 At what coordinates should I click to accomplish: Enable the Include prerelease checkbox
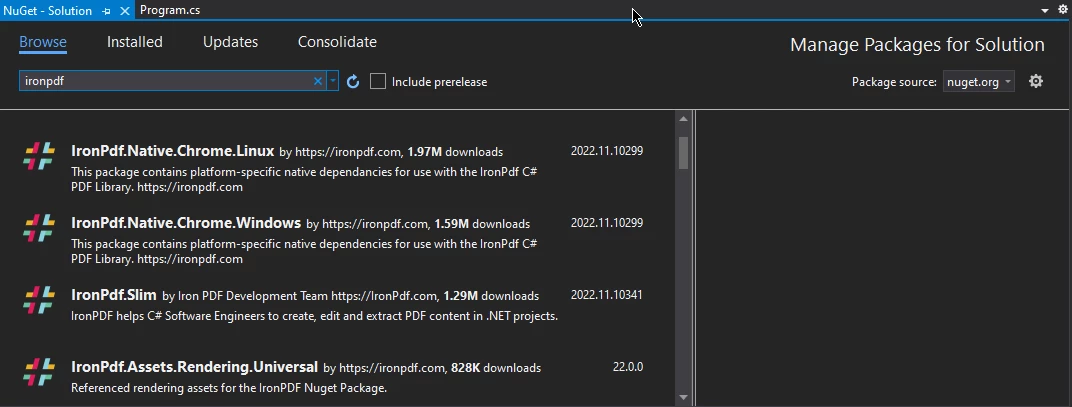378,82
